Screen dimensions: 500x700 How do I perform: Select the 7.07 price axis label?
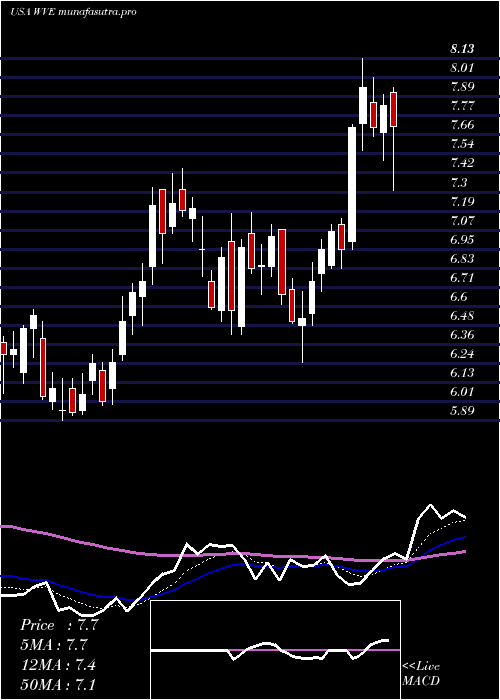[x=462, y=221]
